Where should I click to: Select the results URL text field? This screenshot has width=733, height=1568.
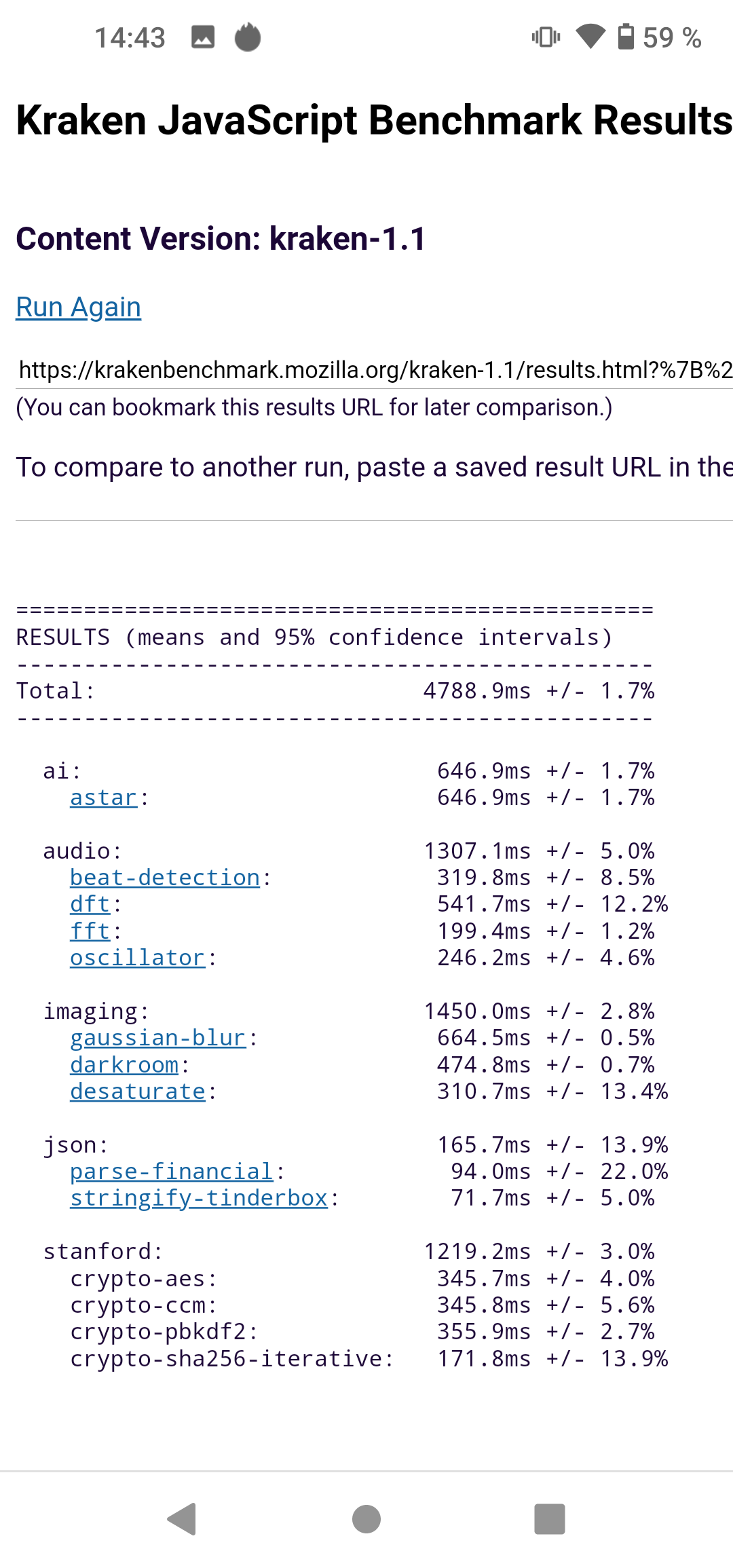click(375, 370)
